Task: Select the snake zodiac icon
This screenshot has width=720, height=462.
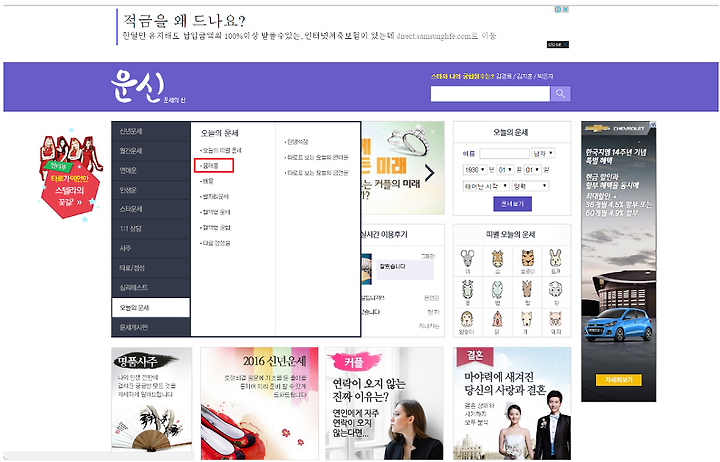Action: [x=497, y=290]
